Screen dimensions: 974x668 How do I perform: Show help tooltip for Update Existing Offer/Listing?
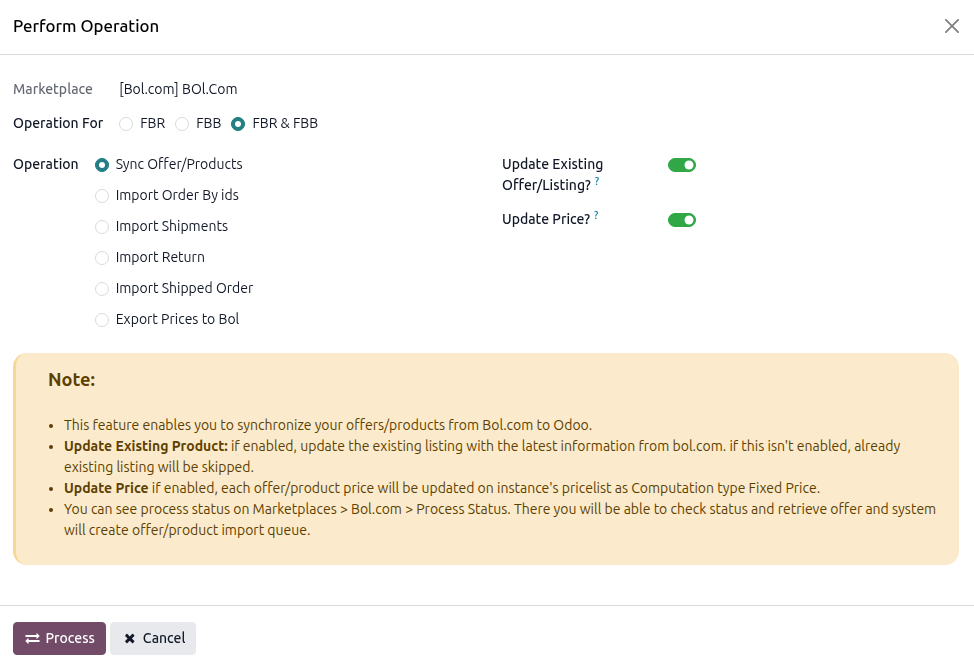pyautogui.click(x=597, y=181)
